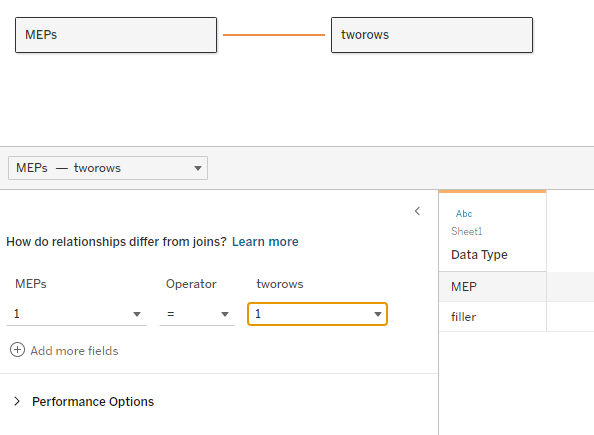The image size is (594, 435).
Task: Open the MEPs — tworows relationship dropdown
Action: click(108, 168)
